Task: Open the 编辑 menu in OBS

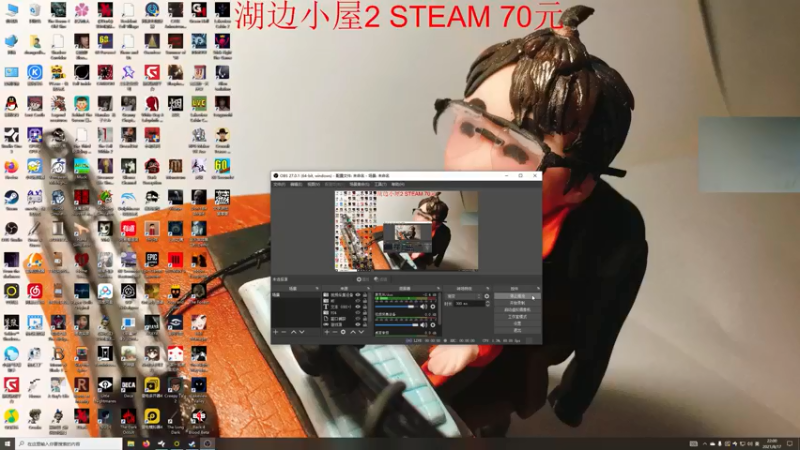Action: tap(296, 184)
